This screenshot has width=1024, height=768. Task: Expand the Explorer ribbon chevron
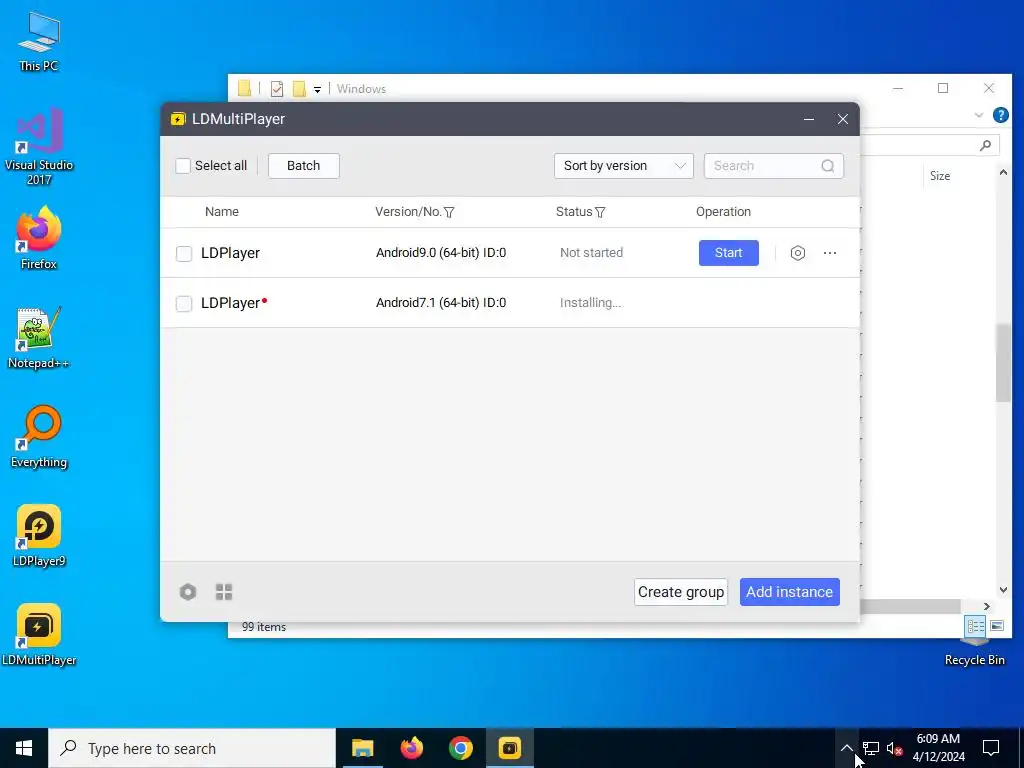pos(978,115)
